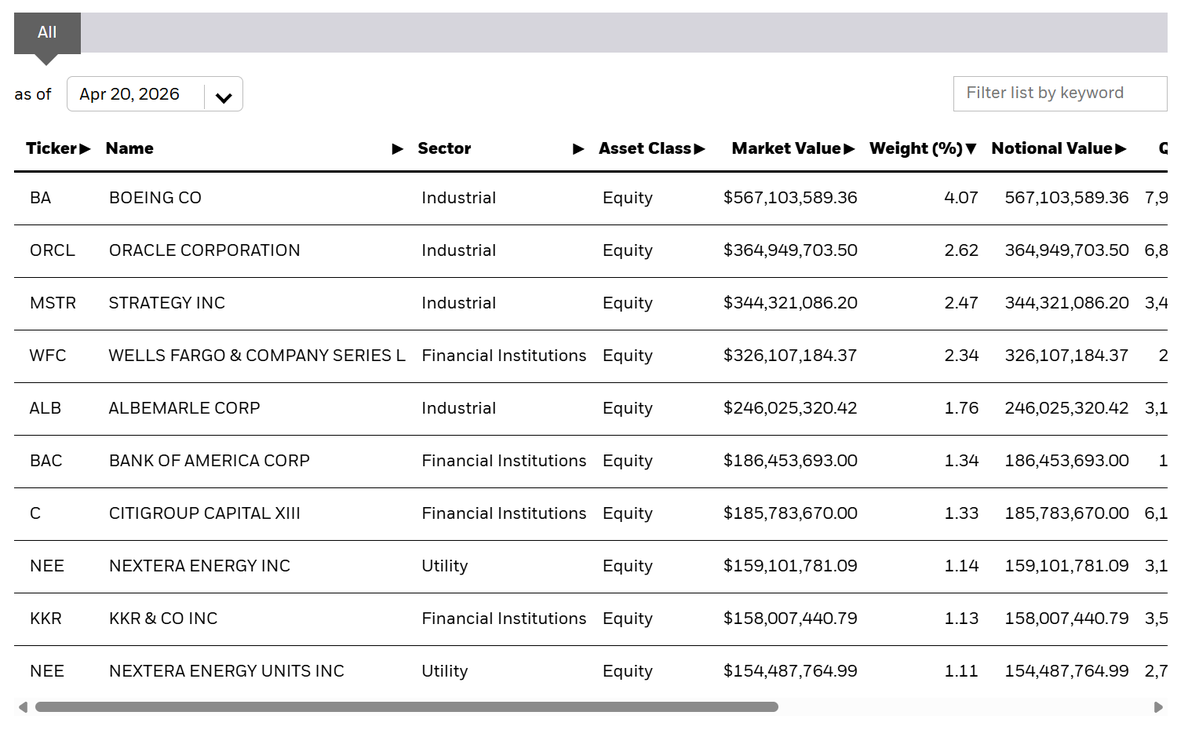The image size is (1199, 730).
Task: Click weight value 1.34
Action: [x=961, y=462]
